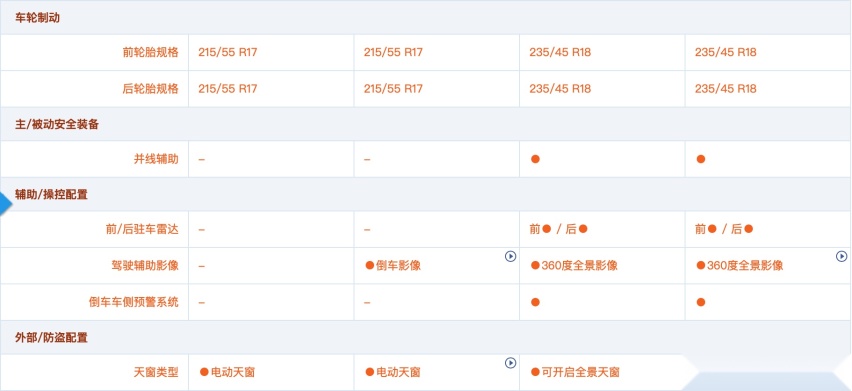Open the play icon in 天窗类型 row
The image size is (852, 391).
click(510, 363)
